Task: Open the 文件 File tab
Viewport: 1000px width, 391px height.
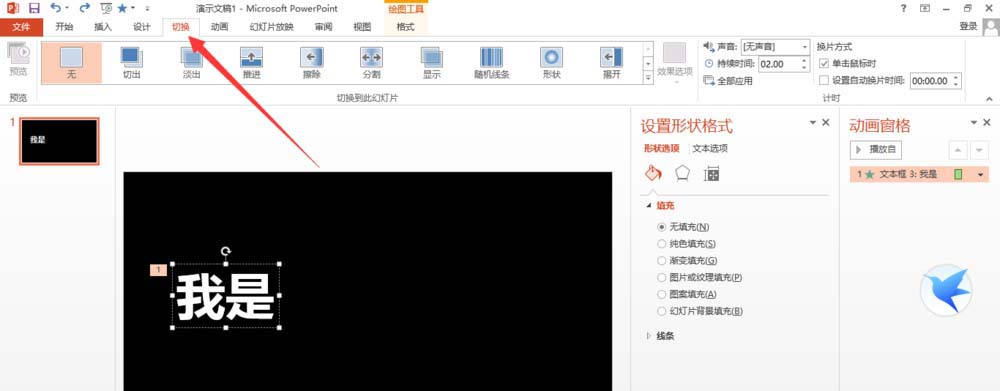Action: click(x=22, y=27)
